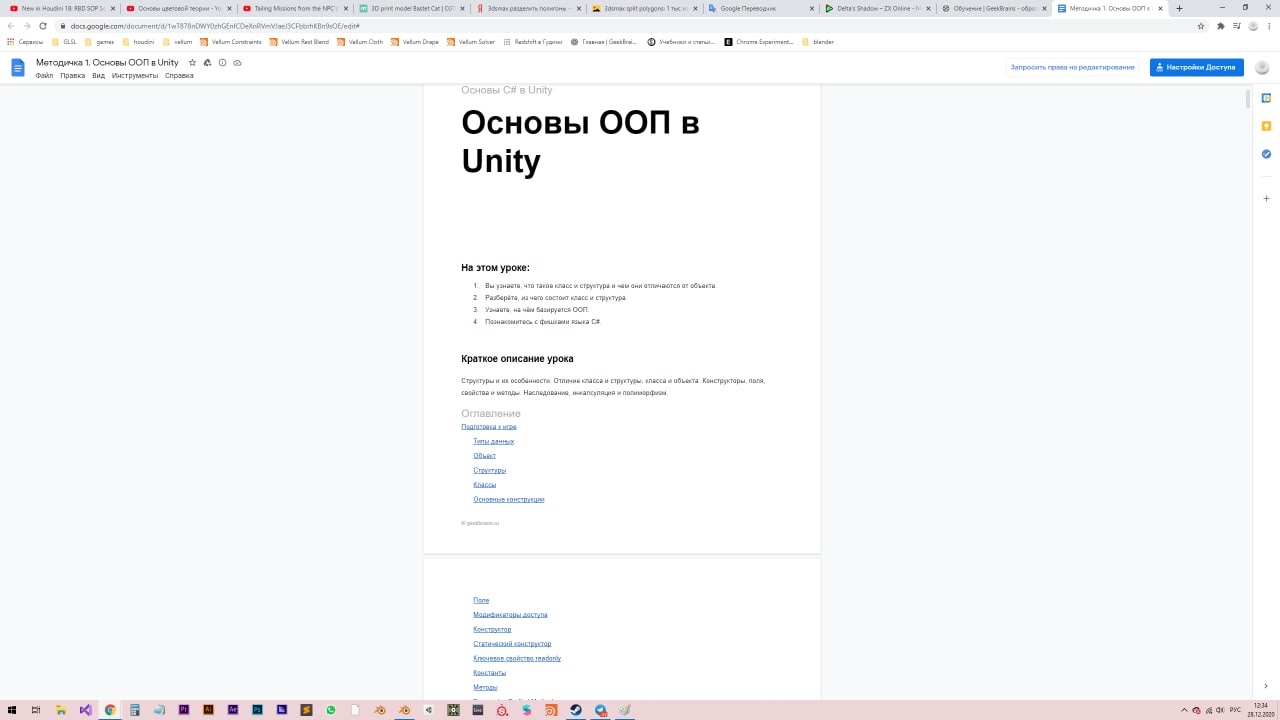Screen dimensions: 1280x720
Task: Click the document title Методичка 1
Action: click(107, 63)
